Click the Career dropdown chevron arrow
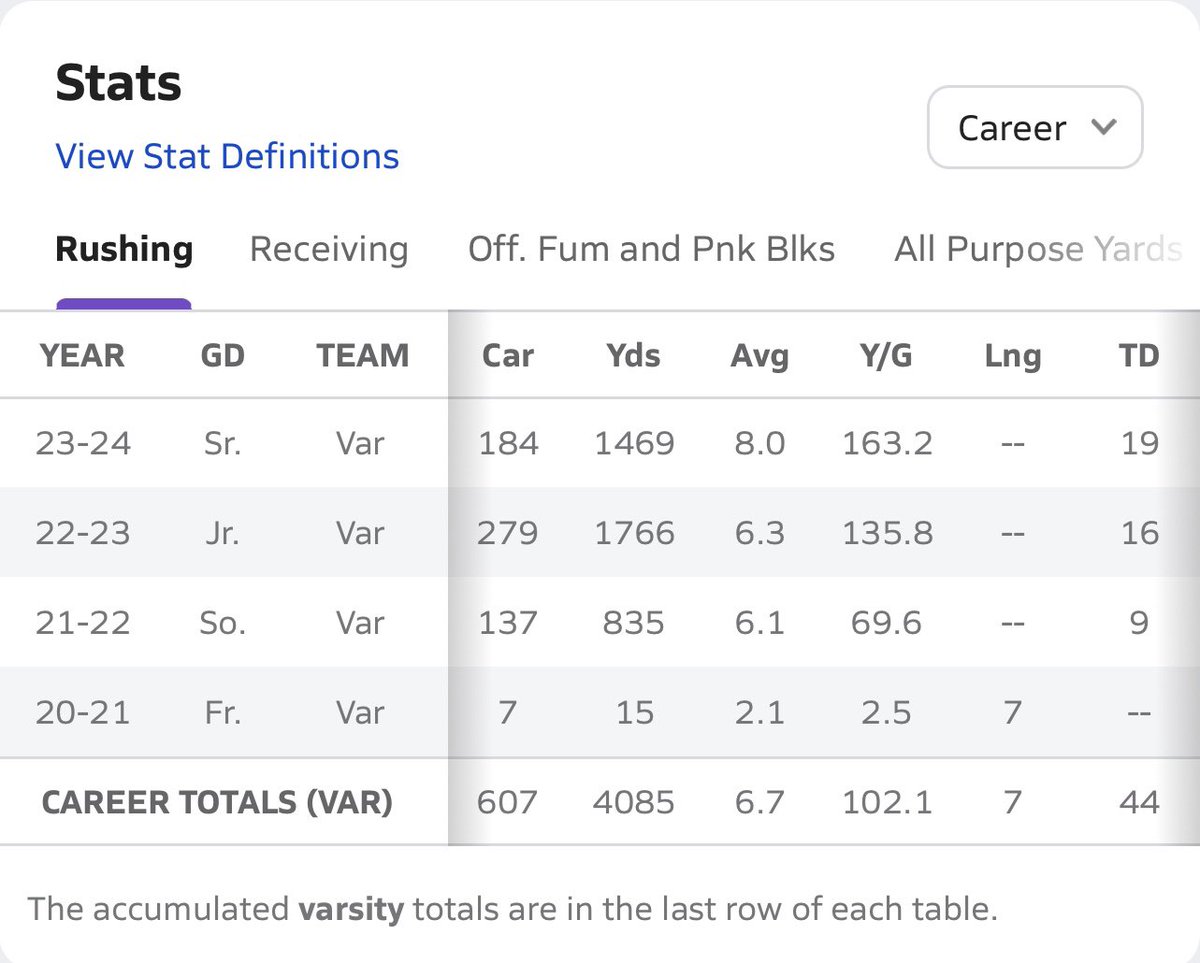The width and height of the screenshot is (1200, 963). (x=1103, y=127)
